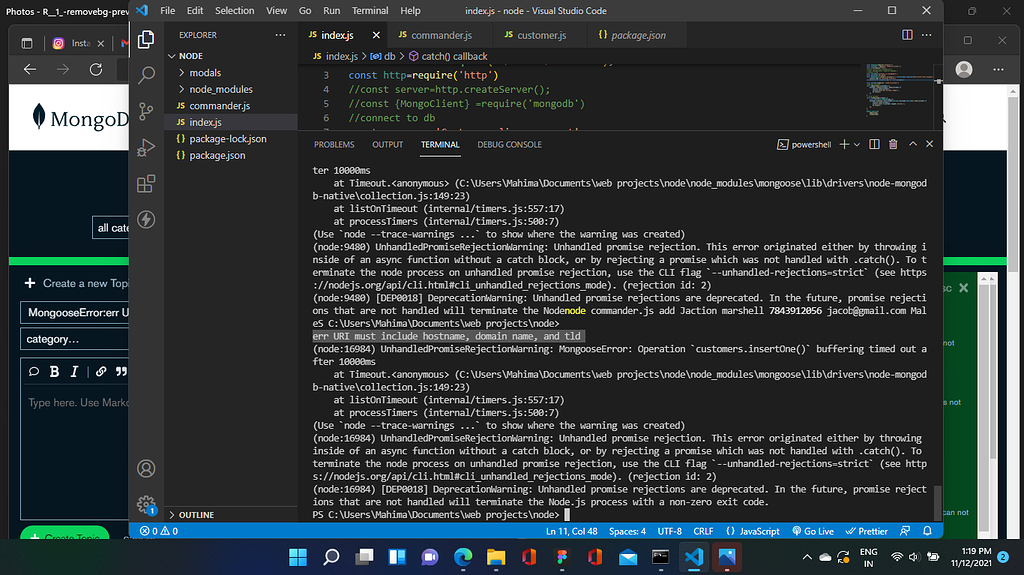Expand the OUTLINE section
Viewport: 1024px width, 575px height.
pos(196,515)
